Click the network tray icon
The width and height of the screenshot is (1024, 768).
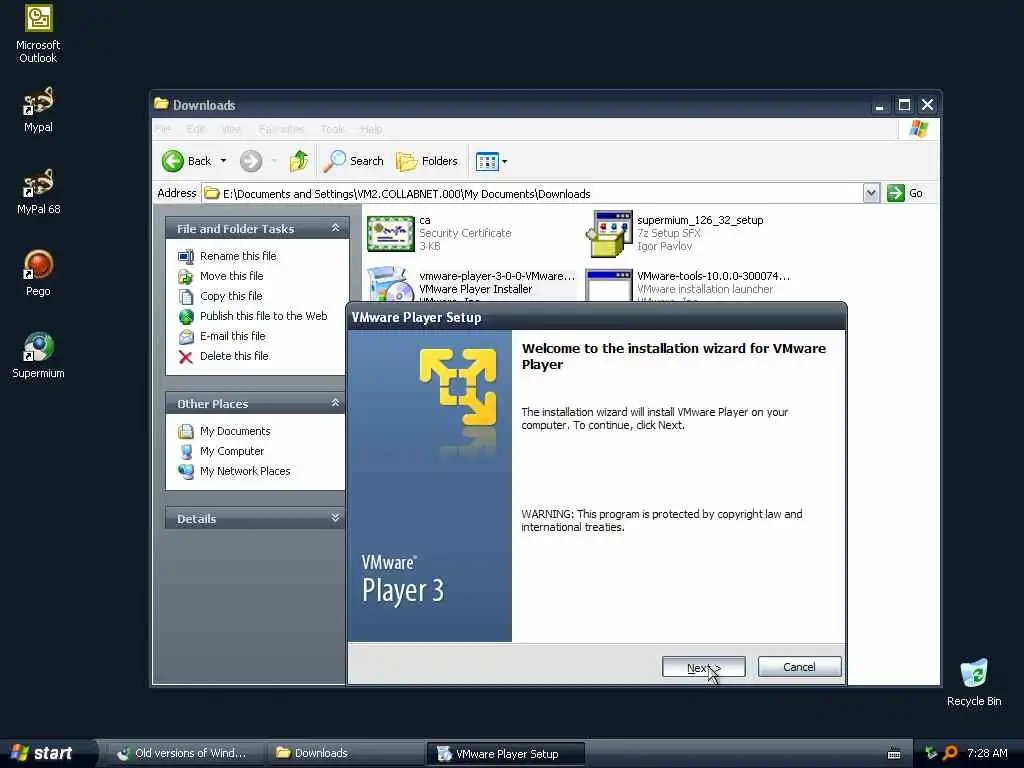931,753
